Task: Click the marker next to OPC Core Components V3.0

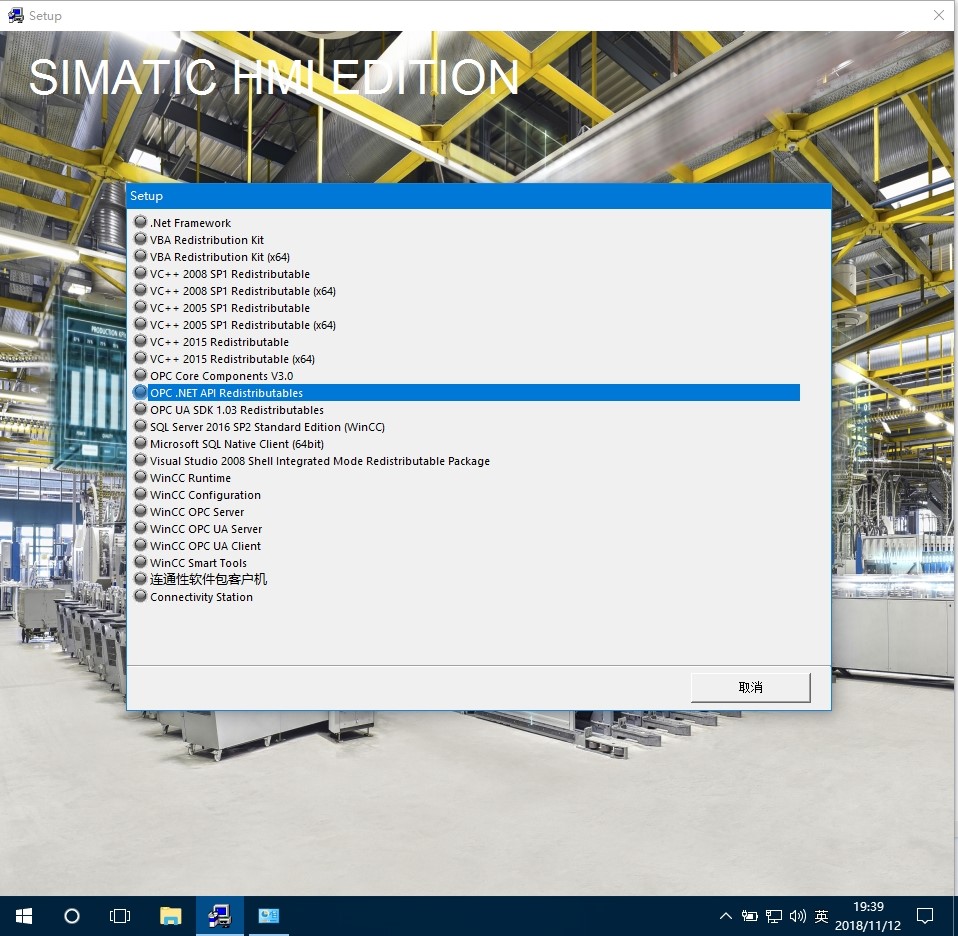Action: point(140,375)
